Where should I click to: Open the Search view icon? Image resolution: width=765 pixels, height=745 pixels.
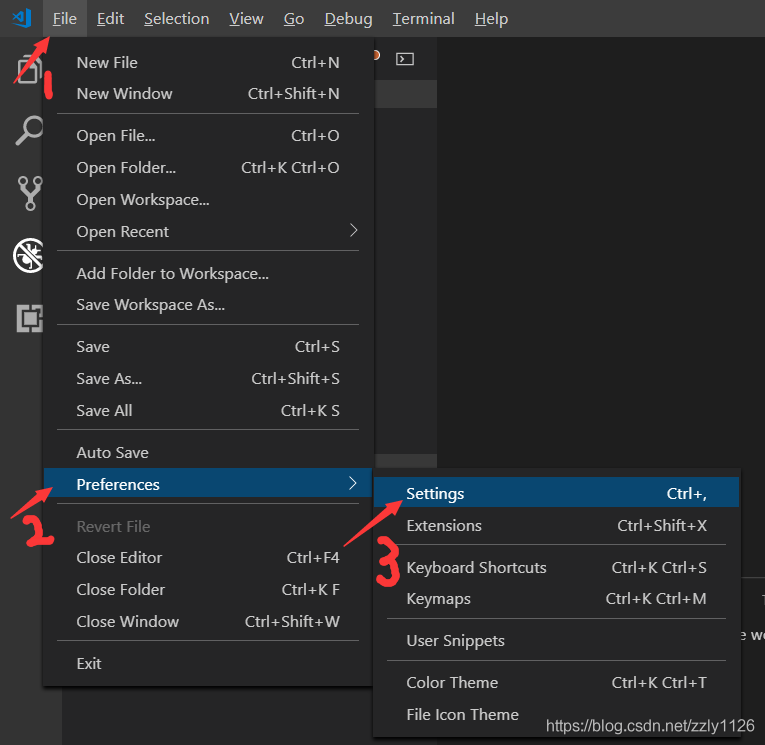[x=29, y=130]
